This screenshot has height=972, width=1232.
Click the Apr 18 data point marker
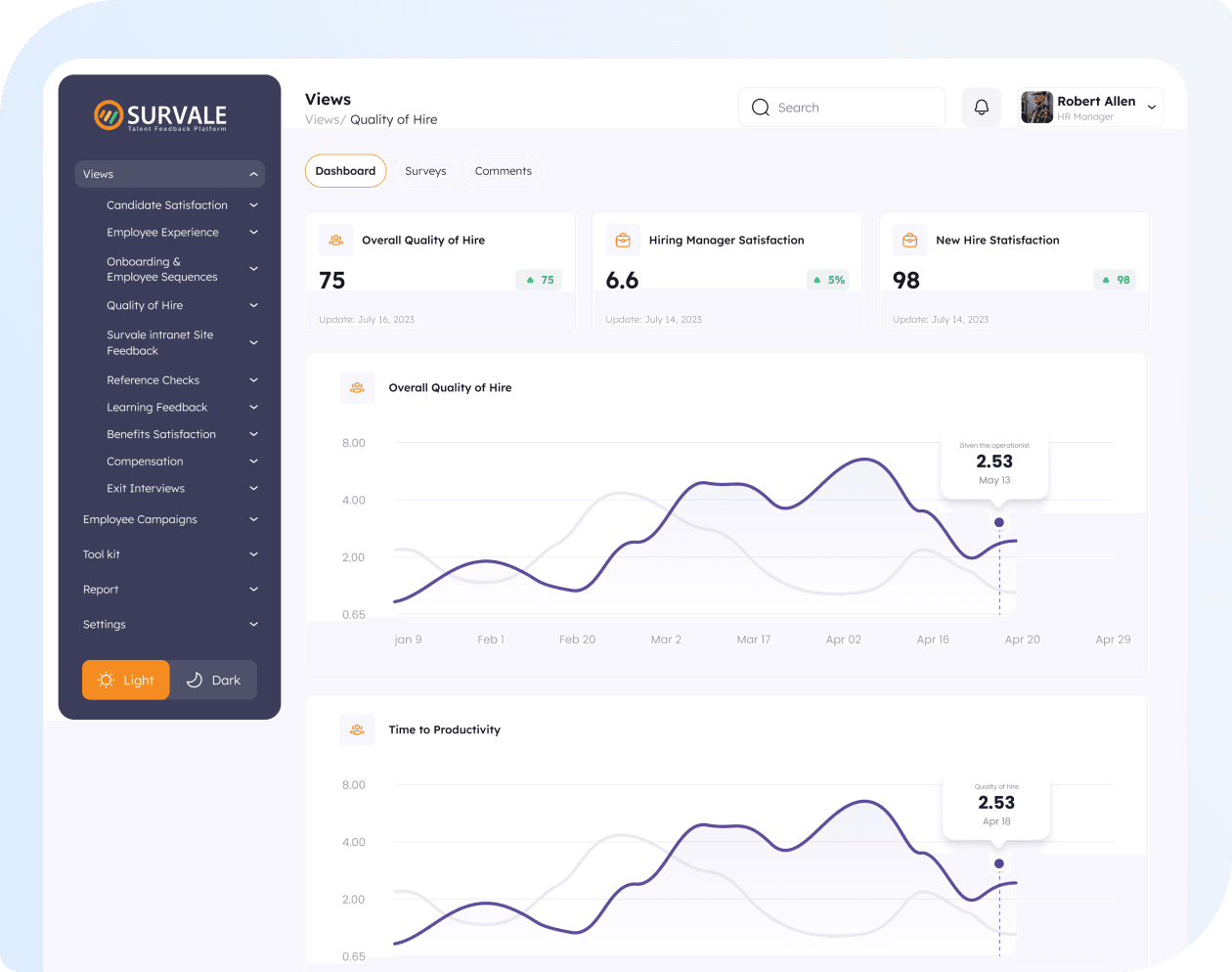tap(998, 863)
